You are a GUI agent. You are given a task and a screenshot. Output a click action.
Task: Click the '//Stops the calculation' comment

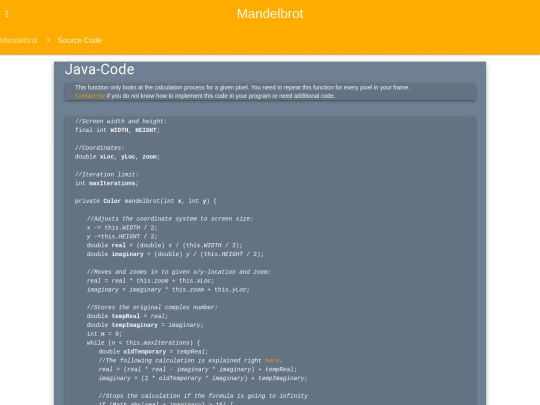pyautogui.click(x=203, y=396)
